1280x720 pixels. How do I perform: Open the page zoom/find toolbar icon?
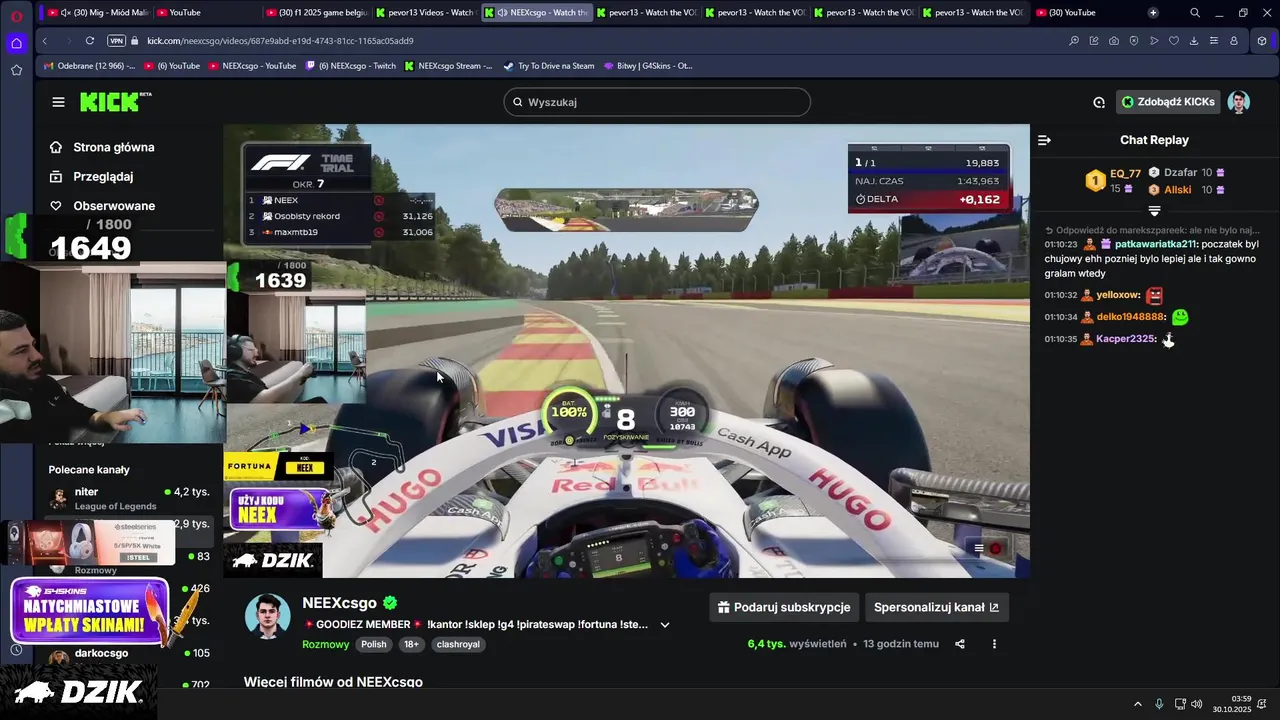click(1074, 41)
